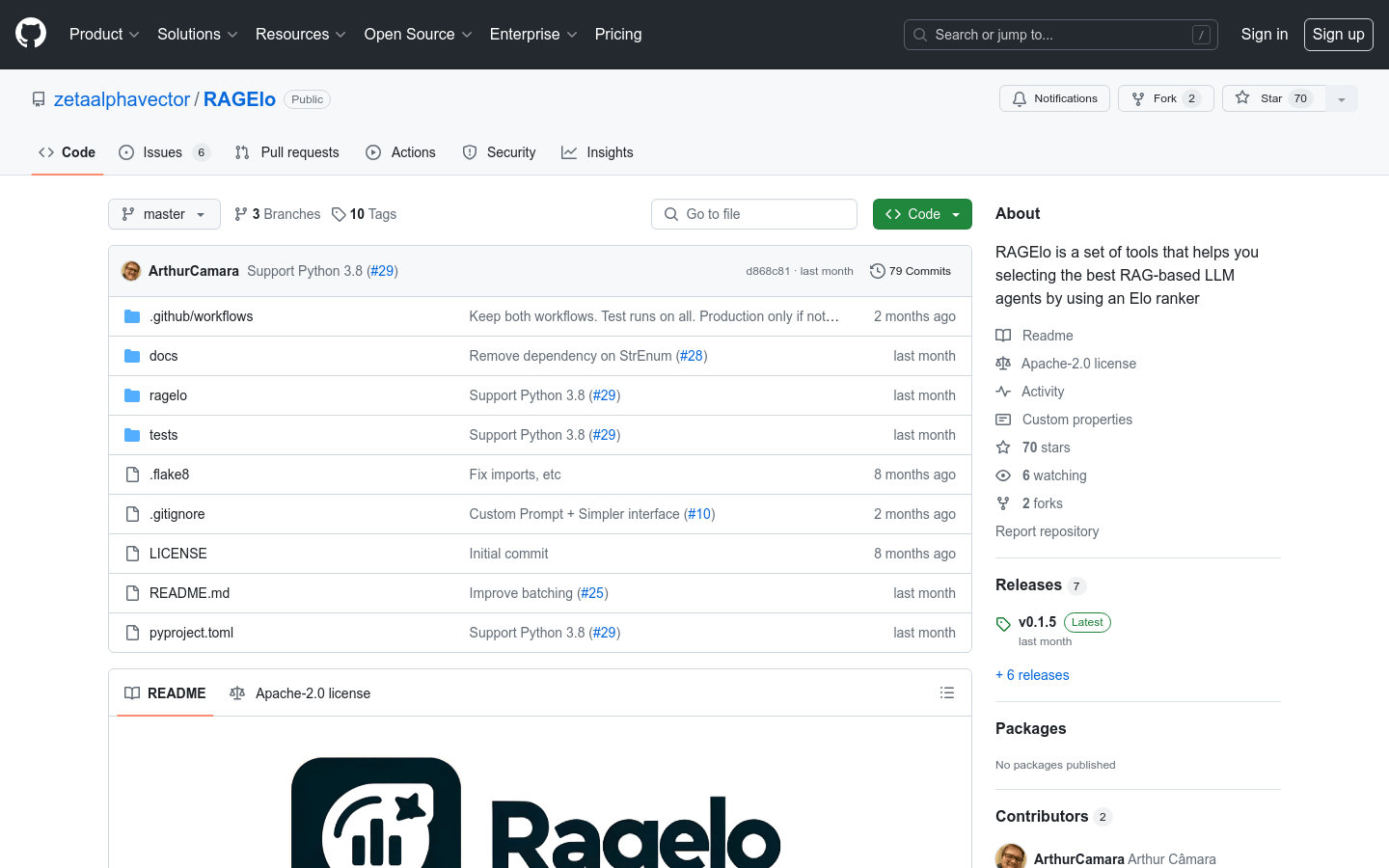This screenshot has height=868, width=1389.
Task: Click the Report repository link
Action: (1047, 531)
